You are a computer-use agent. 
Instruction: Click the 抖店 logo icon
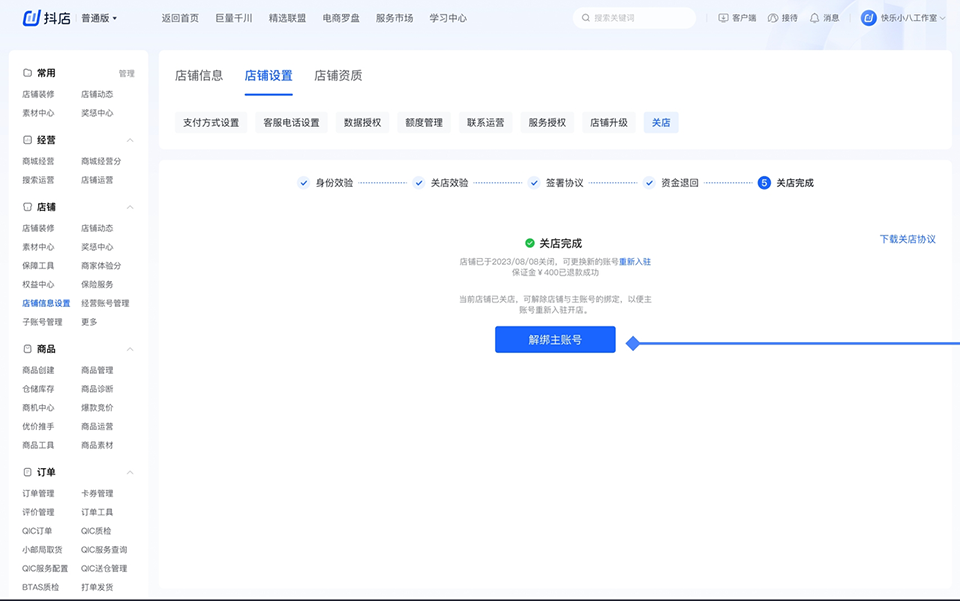coord(31,18)
